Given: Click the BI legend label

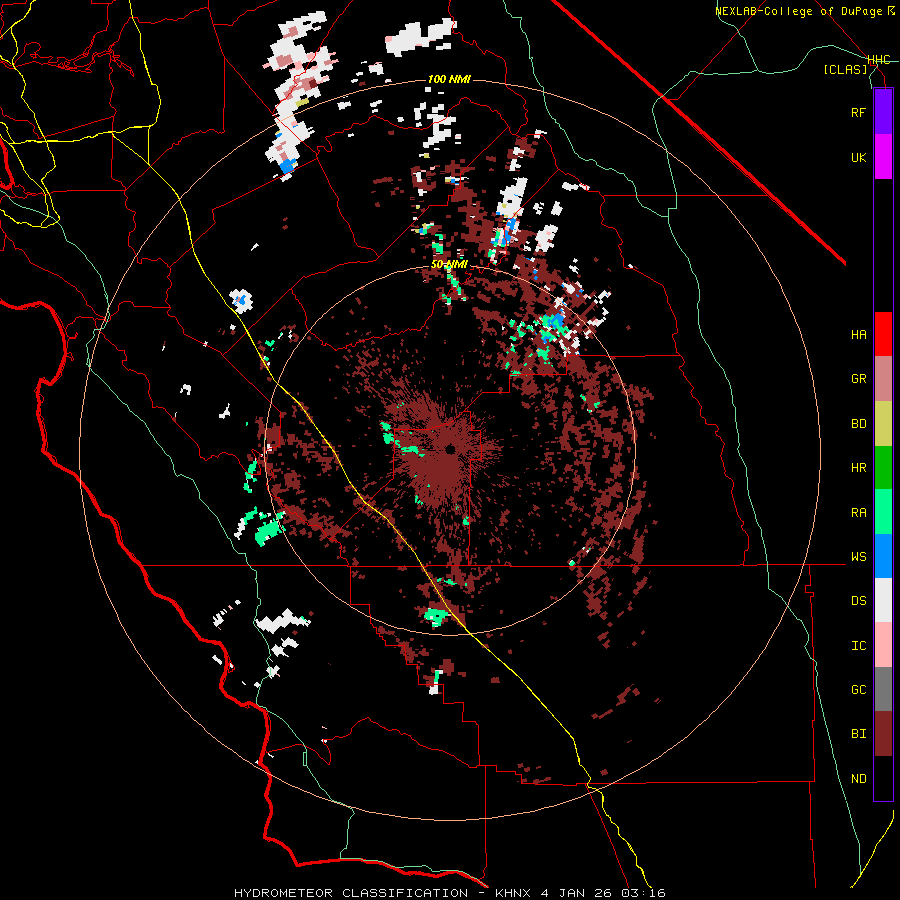Looking at the screenshot, I should tap(858, 734).
